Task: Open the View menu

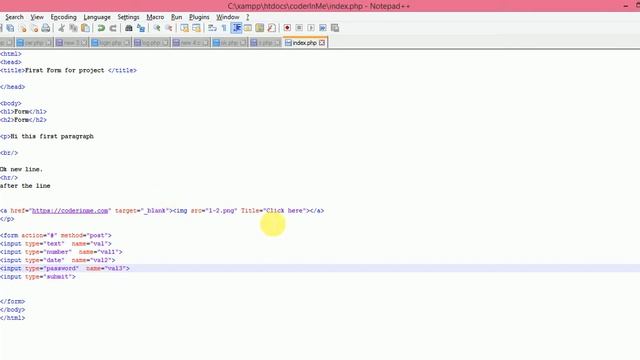Action: (x=37, y=17)
